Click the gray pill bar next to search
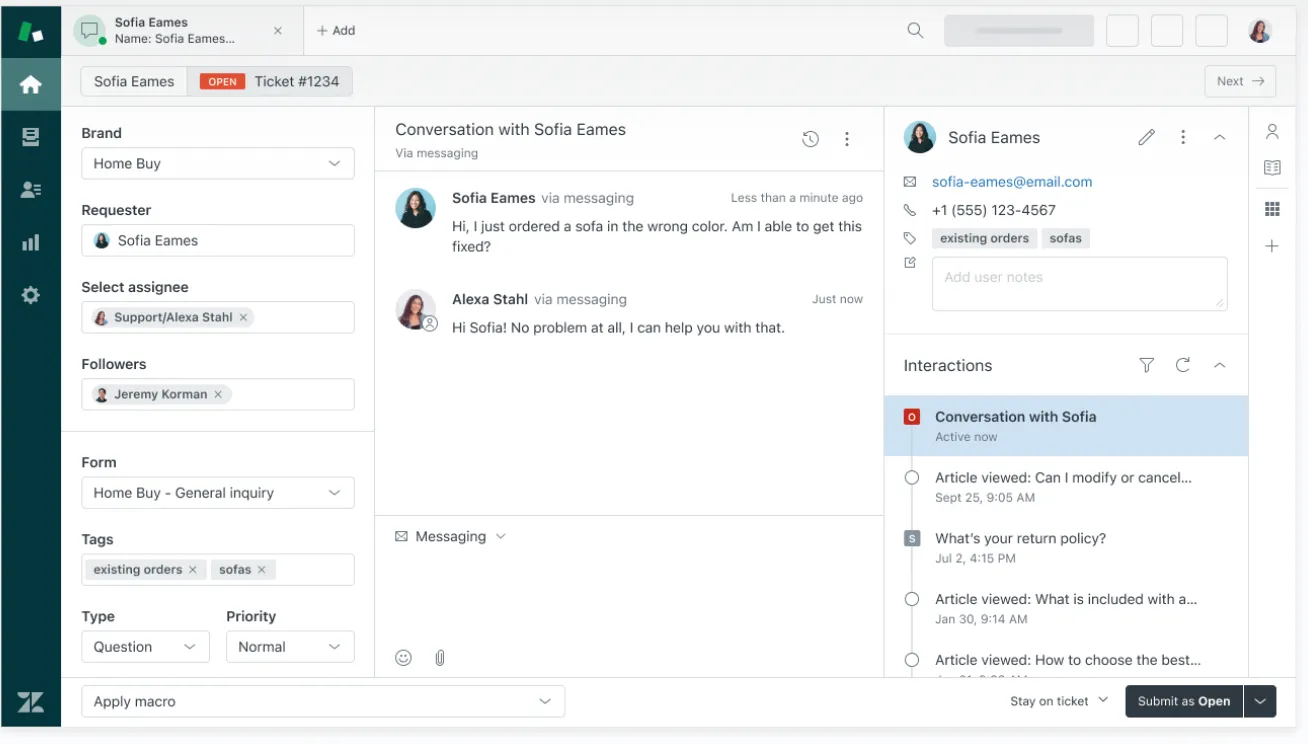Image resolution: width=1308 pixels, height=744 pixels. pyautogui.click(x=1019, y=31)
